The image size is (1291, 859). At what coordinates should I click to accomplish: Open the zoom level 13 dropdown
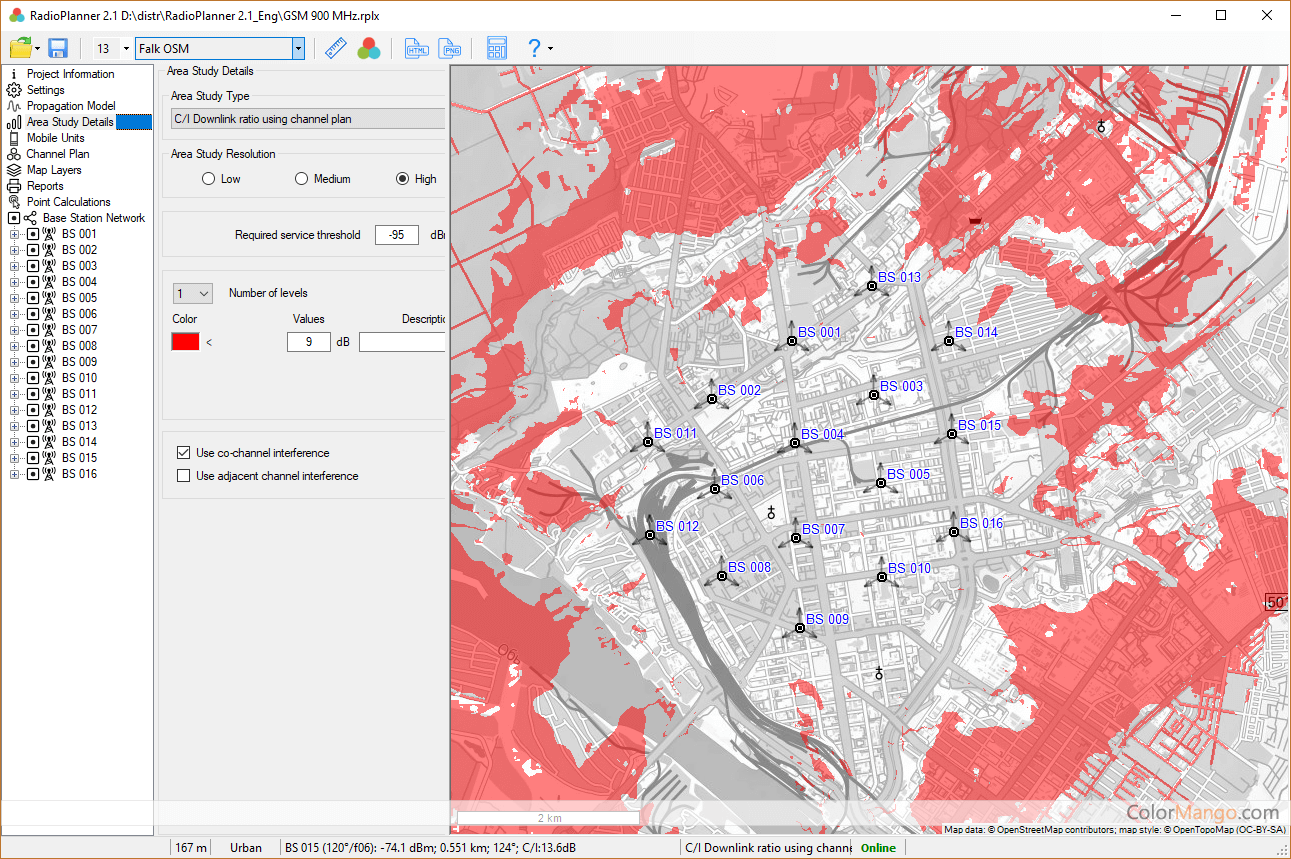click(126, 48)
